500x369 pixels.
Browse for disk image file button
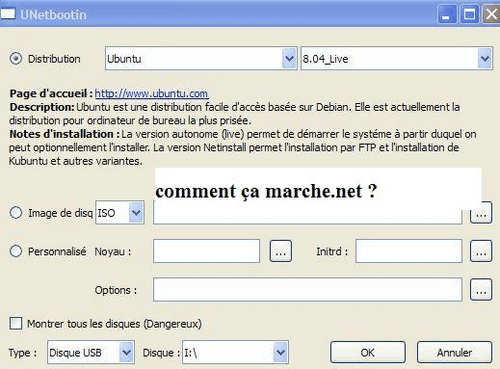(x=481, y=213)
